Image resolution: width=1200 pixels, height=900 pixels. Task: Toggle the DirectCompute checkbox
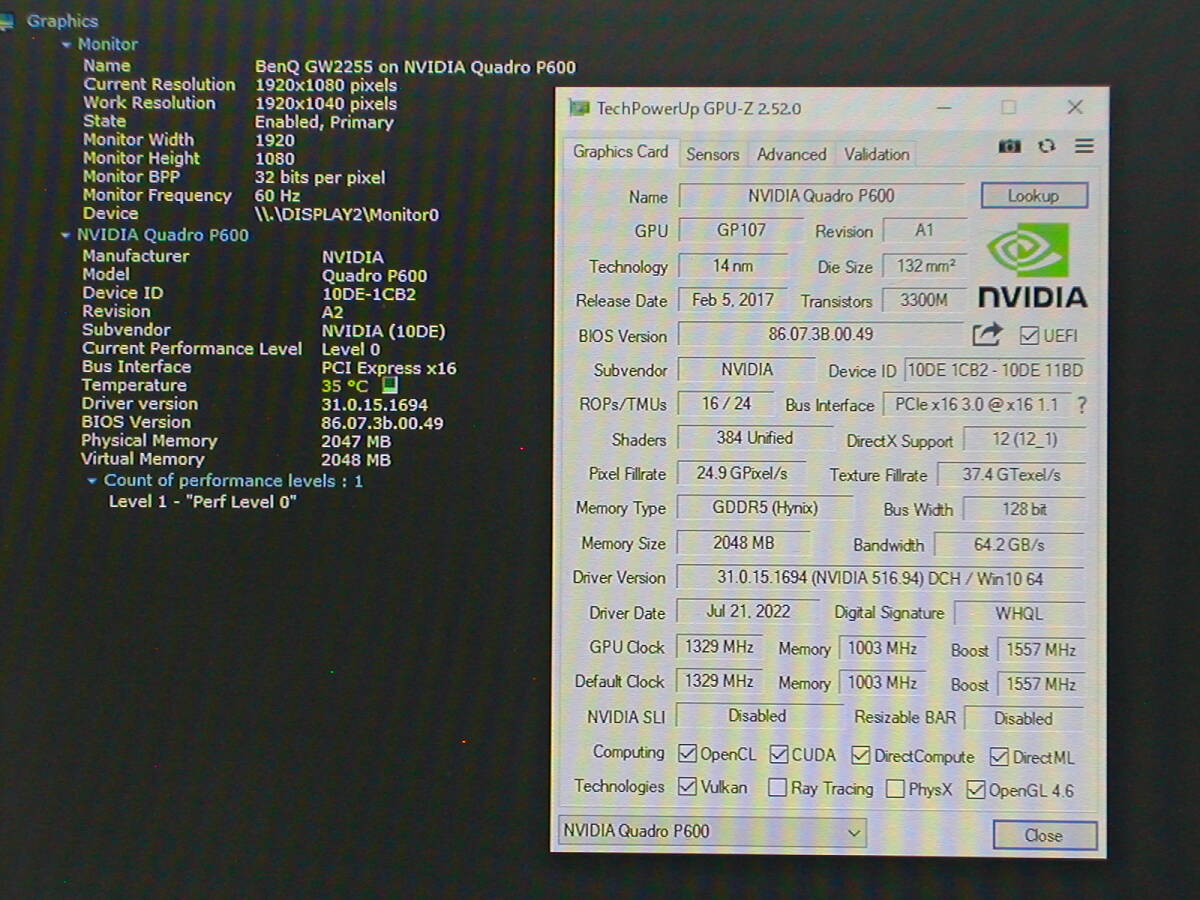click(861, 756)
